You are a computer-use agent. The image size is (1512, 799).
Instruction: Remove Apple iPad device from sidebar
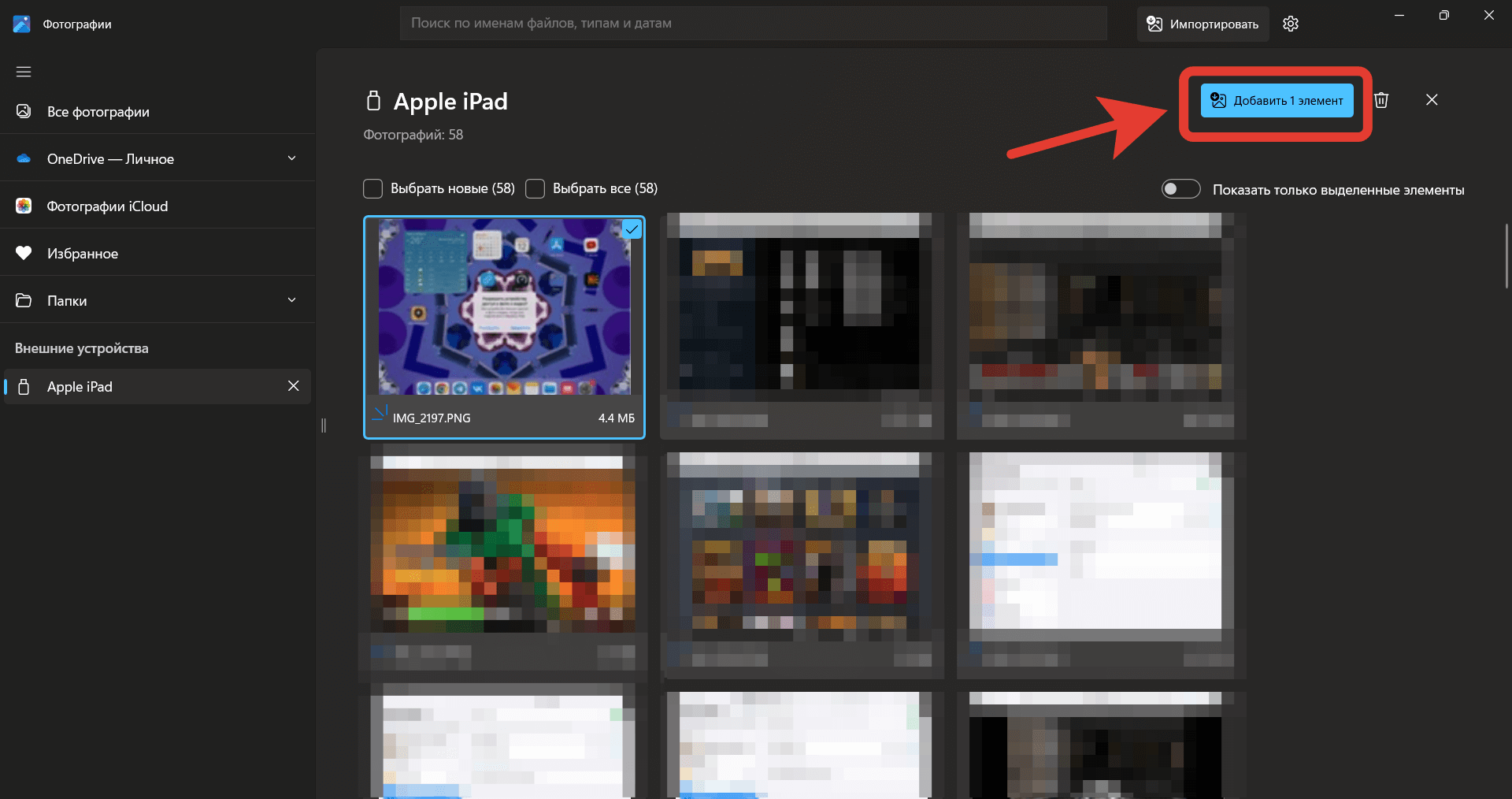point(293,386)
